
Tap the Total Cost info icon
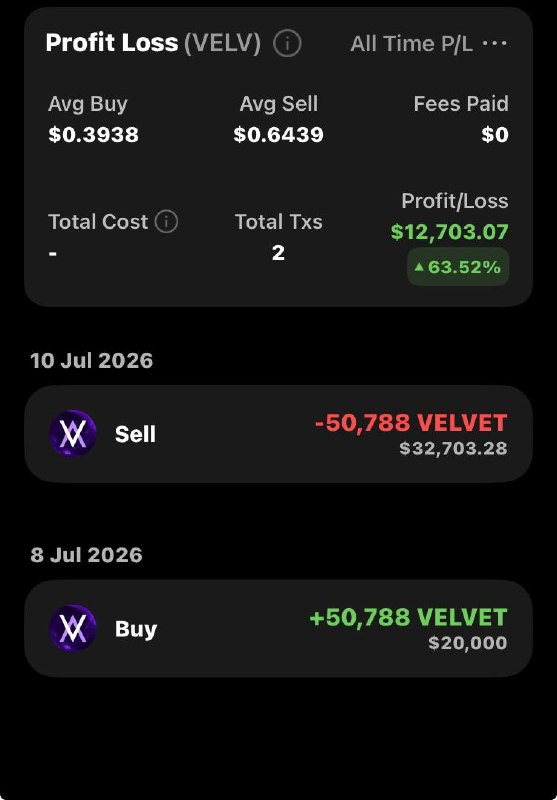click(166, 222)
